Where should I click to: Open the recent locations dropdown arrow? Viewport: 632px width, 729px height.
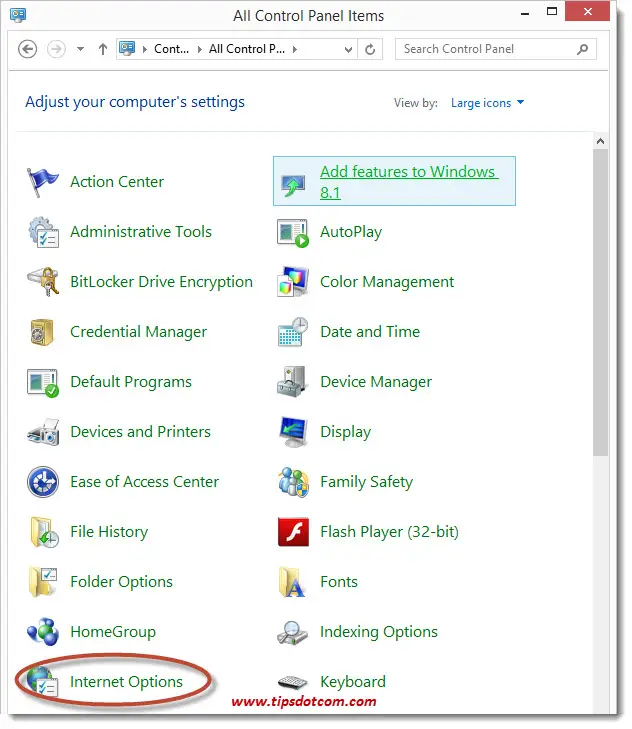(80, 49)
